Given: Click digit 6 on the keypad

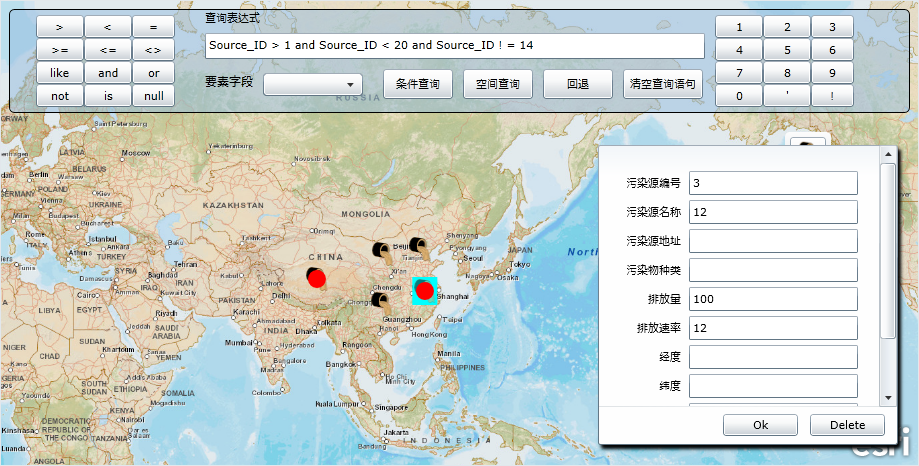Looking at the screenshot, I should pos(832,50).
